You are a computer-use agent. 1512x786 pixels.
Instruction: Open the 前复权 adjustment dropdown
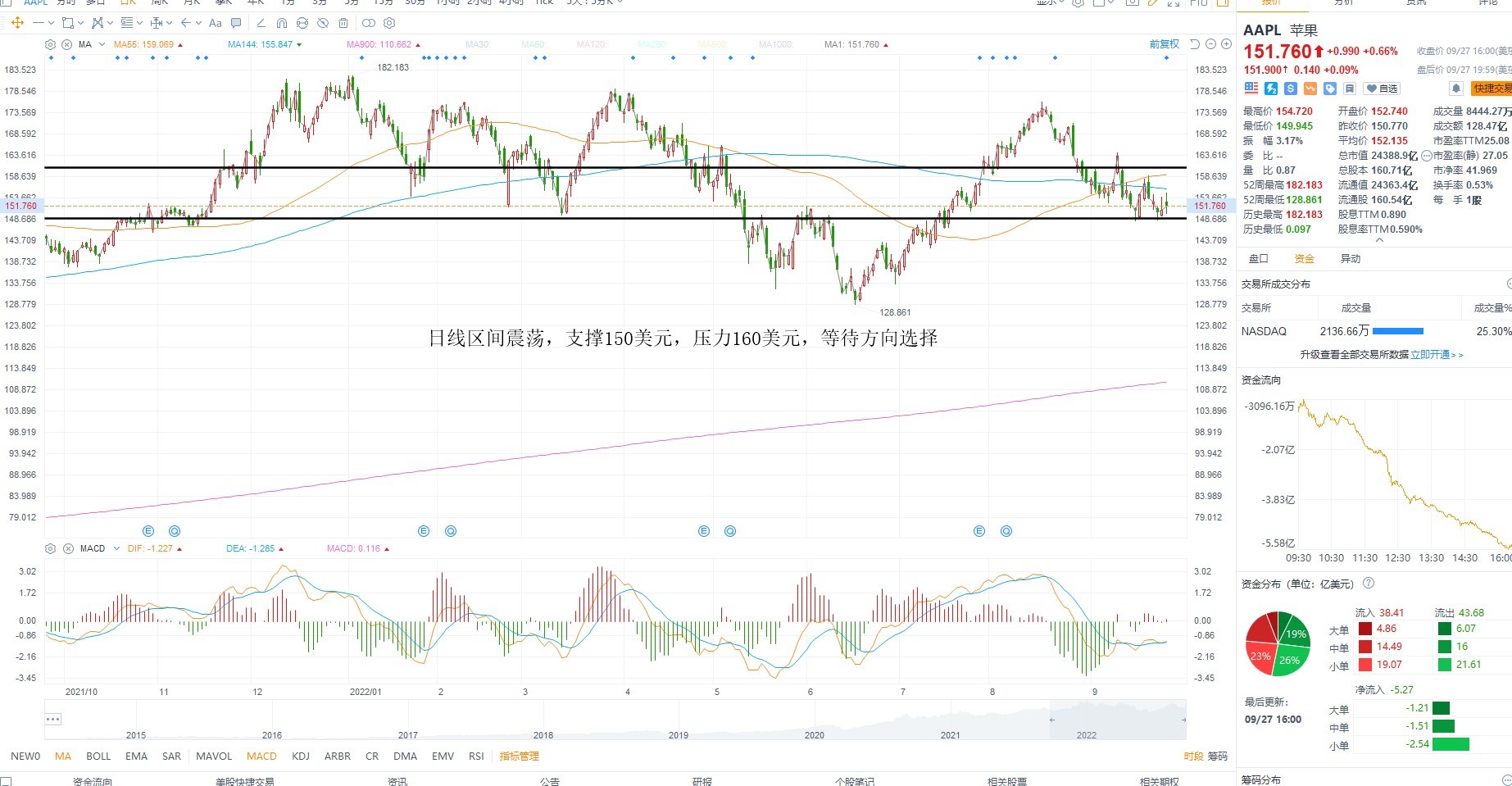(x=1164, y=44)
